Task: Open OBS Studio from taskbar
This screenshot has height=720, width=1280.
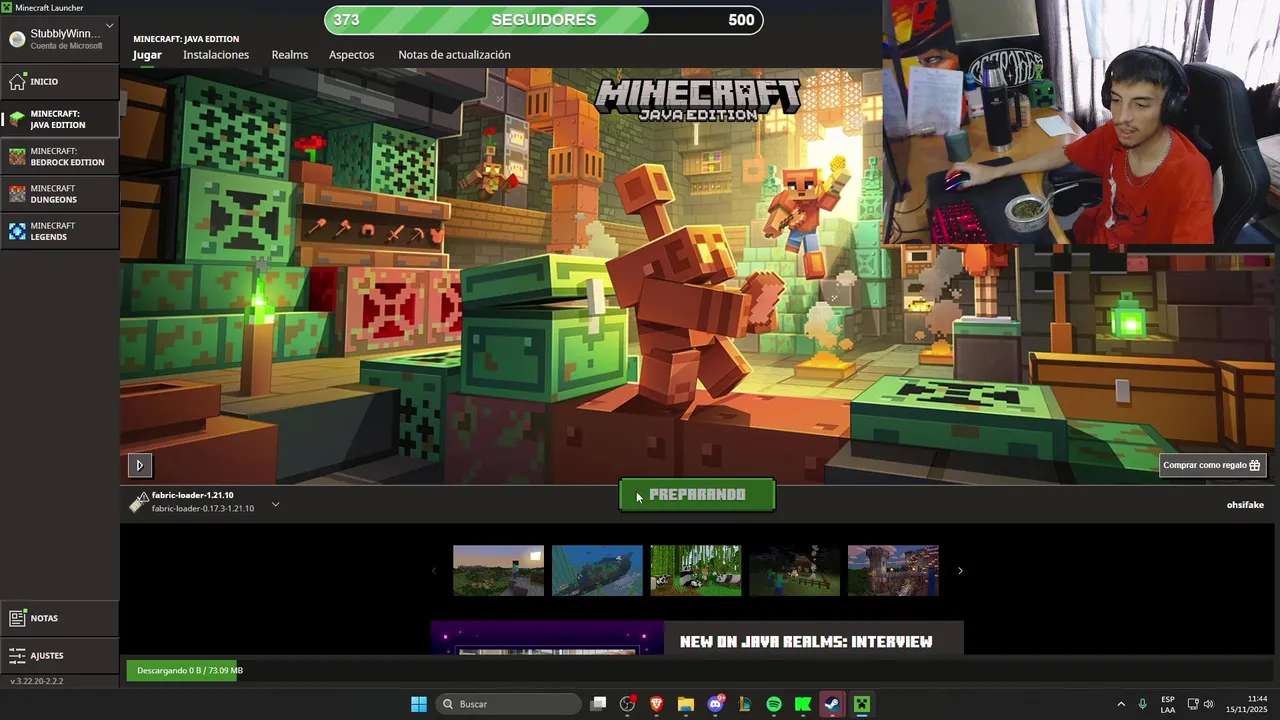Action: [627, 704]
